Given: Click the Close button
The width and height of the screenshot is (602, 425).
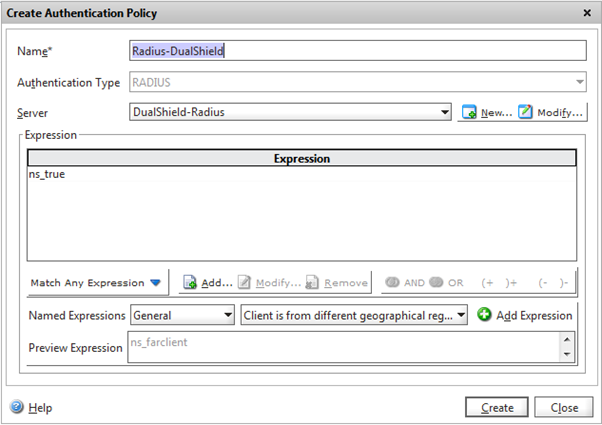Looking at the screenshot, I should [563, 407].
